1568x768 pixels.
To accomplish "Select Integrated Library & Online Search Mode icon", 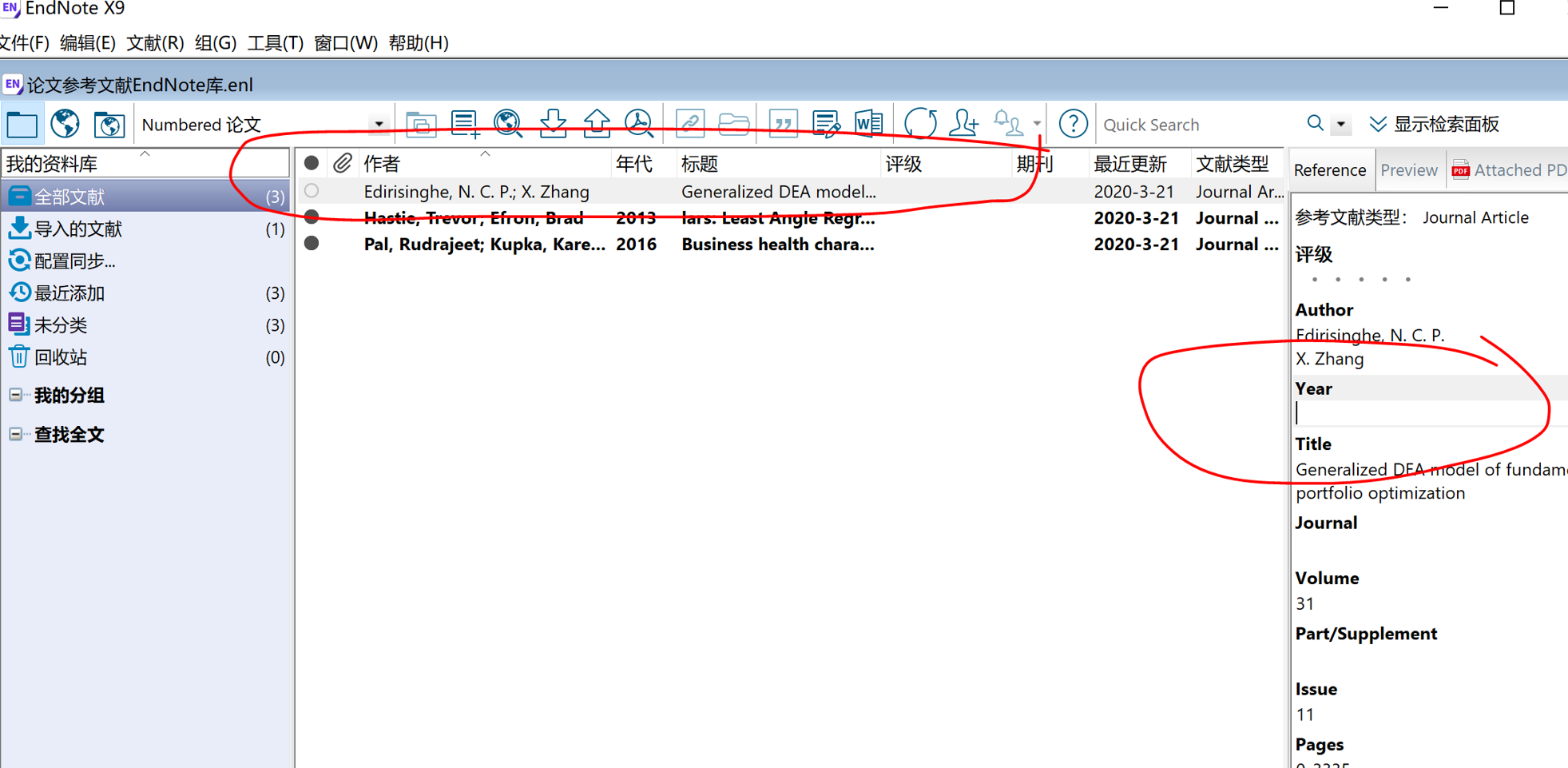I will tap(109, 125).
